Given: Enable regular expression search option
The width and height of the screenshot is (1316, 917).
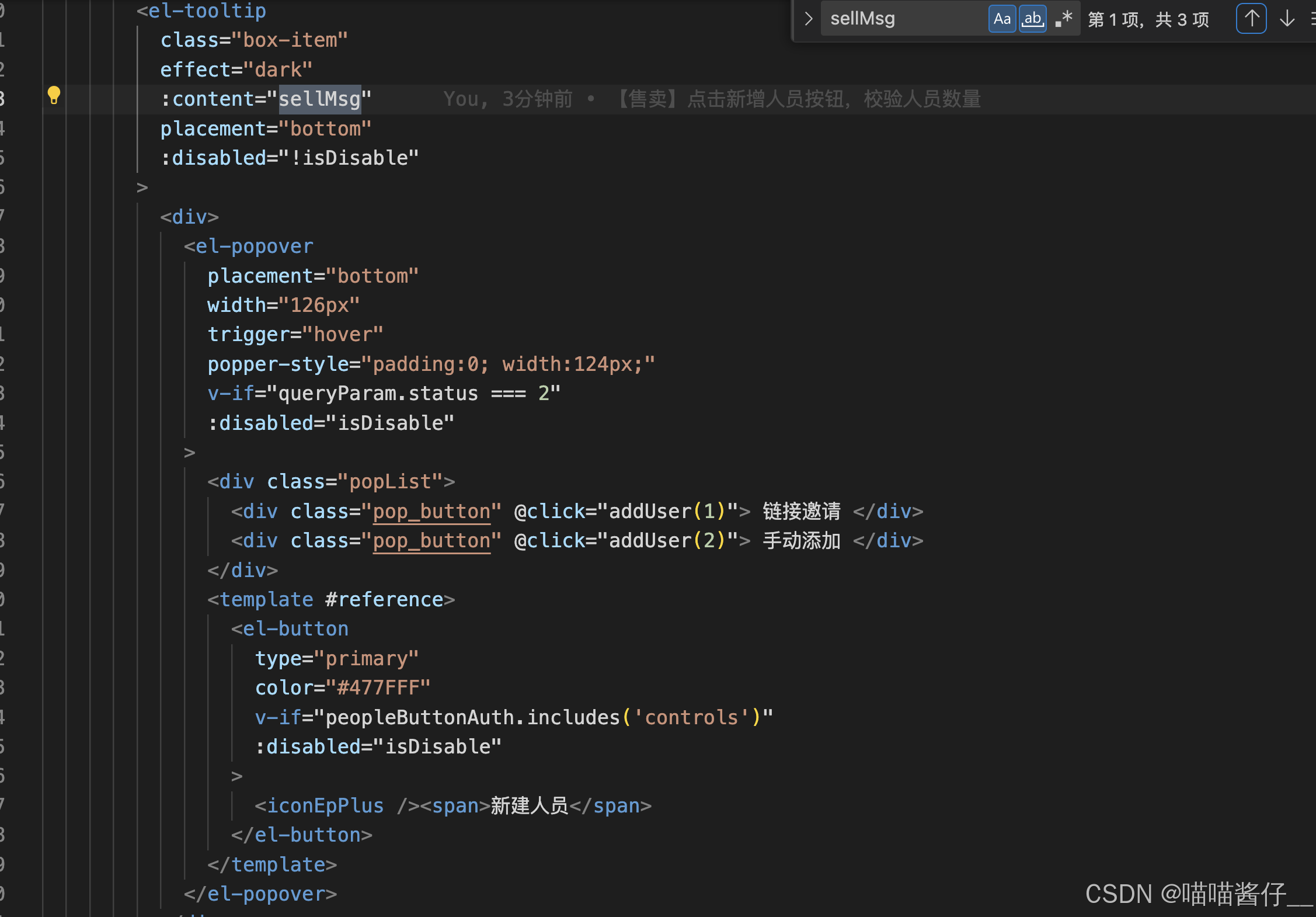Looking at the screenshot, I should click(1064, 19).
